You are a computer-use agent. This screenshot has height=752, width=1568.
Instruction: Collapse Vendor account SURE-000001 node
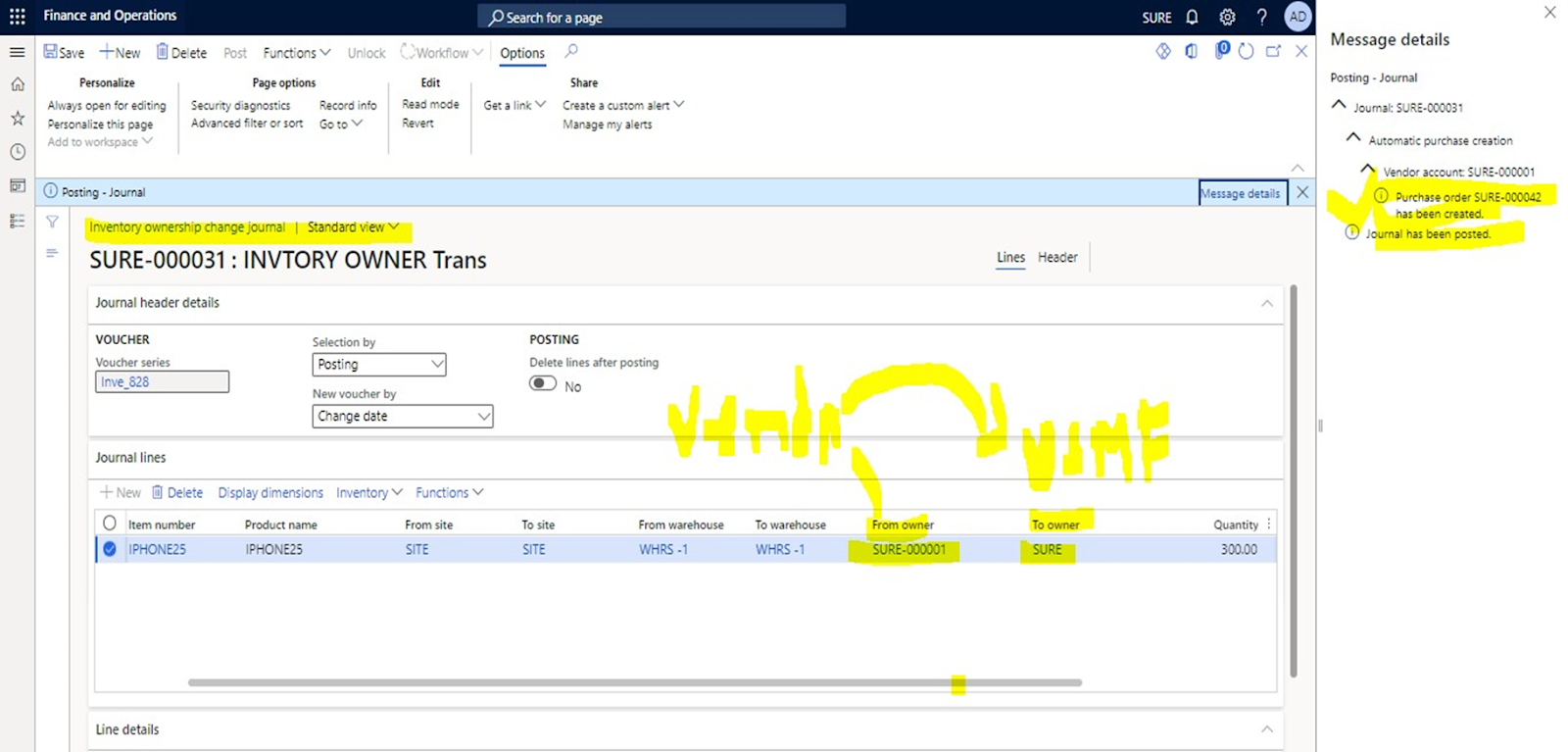click(1368, 169)
